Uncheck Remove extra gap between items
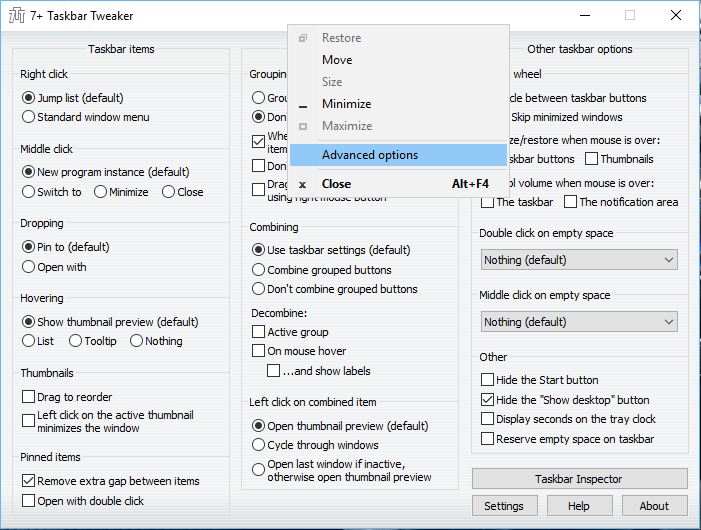Viewport: 701px width, 530px height. coord(29,481)
